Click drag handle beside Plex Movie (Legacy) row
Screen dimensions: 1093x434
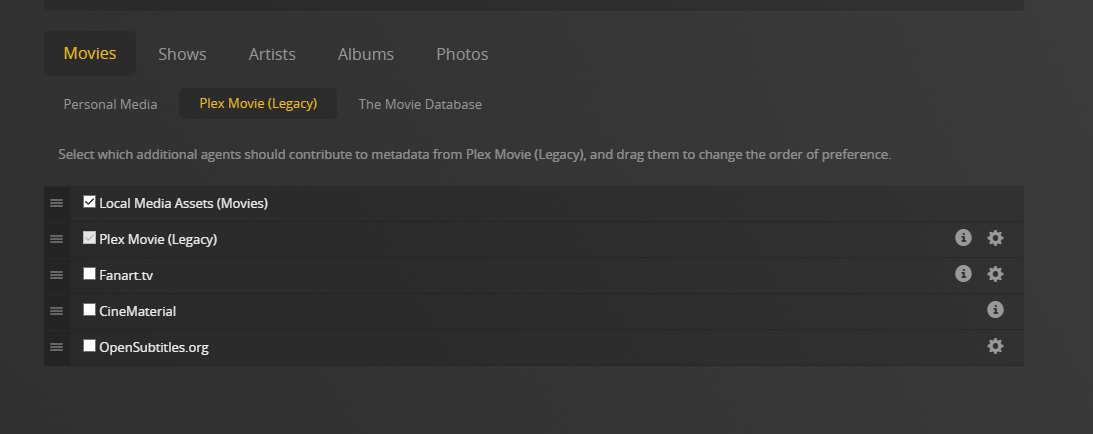[x=57, y=239]
